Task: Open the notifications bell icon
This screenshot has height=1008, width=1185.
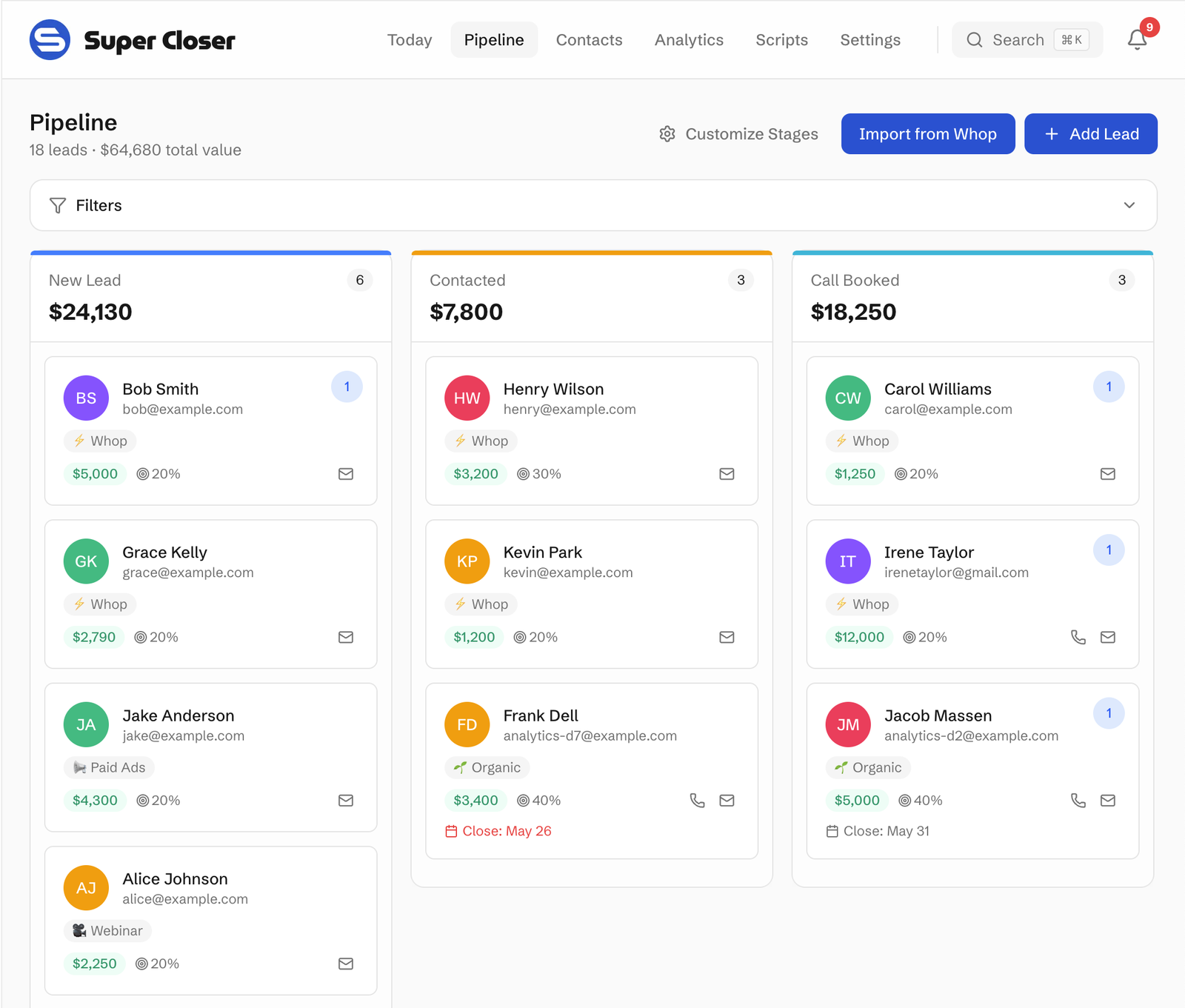Action: 1137,39
